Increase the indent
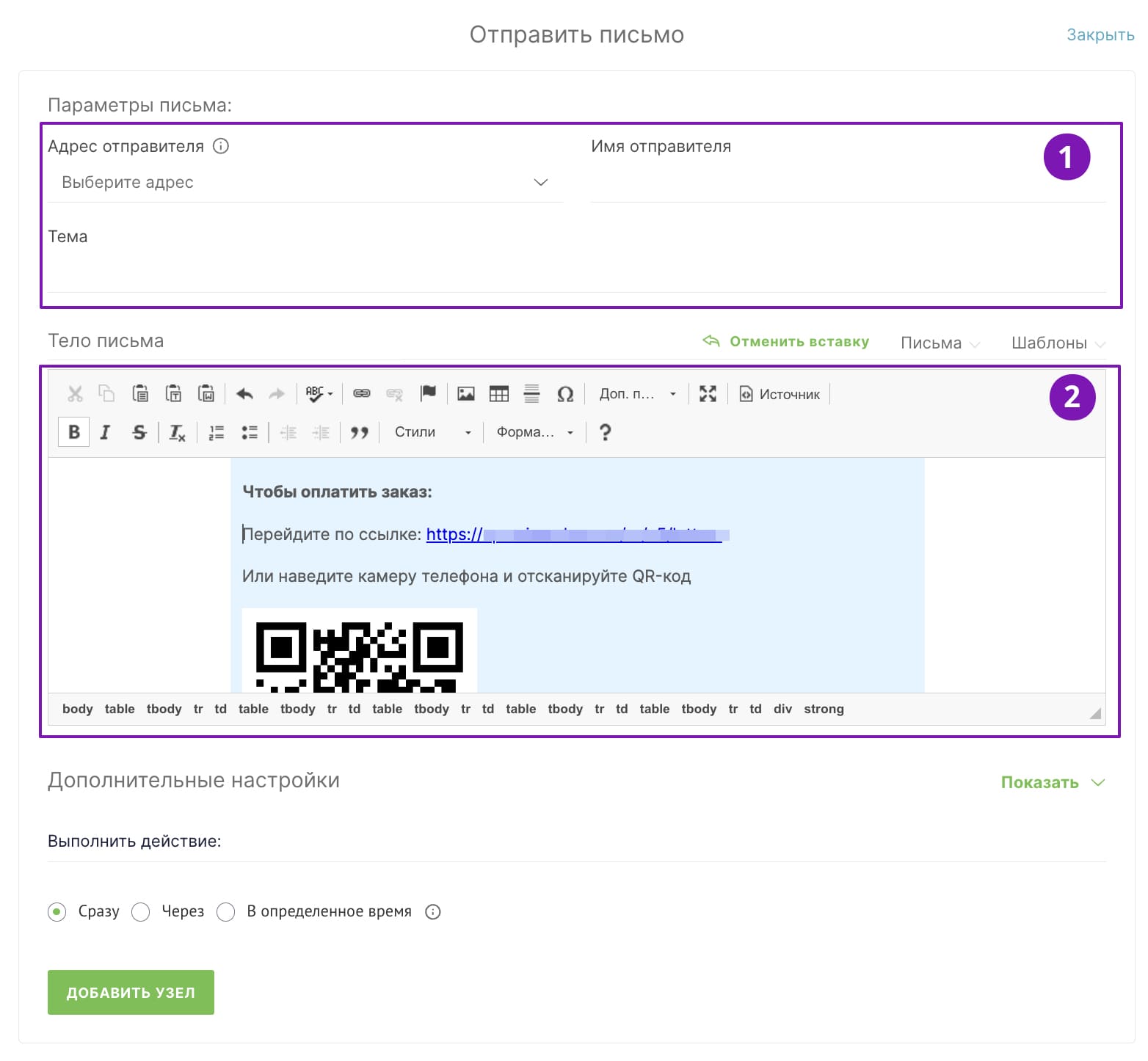The height and width of the screenshot is (1061, 1148). coord(321,432)
